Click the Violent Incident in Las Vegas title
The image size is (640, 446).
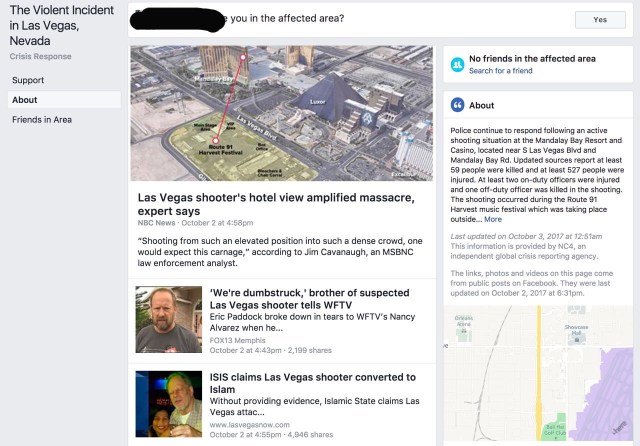pos(62,25)
